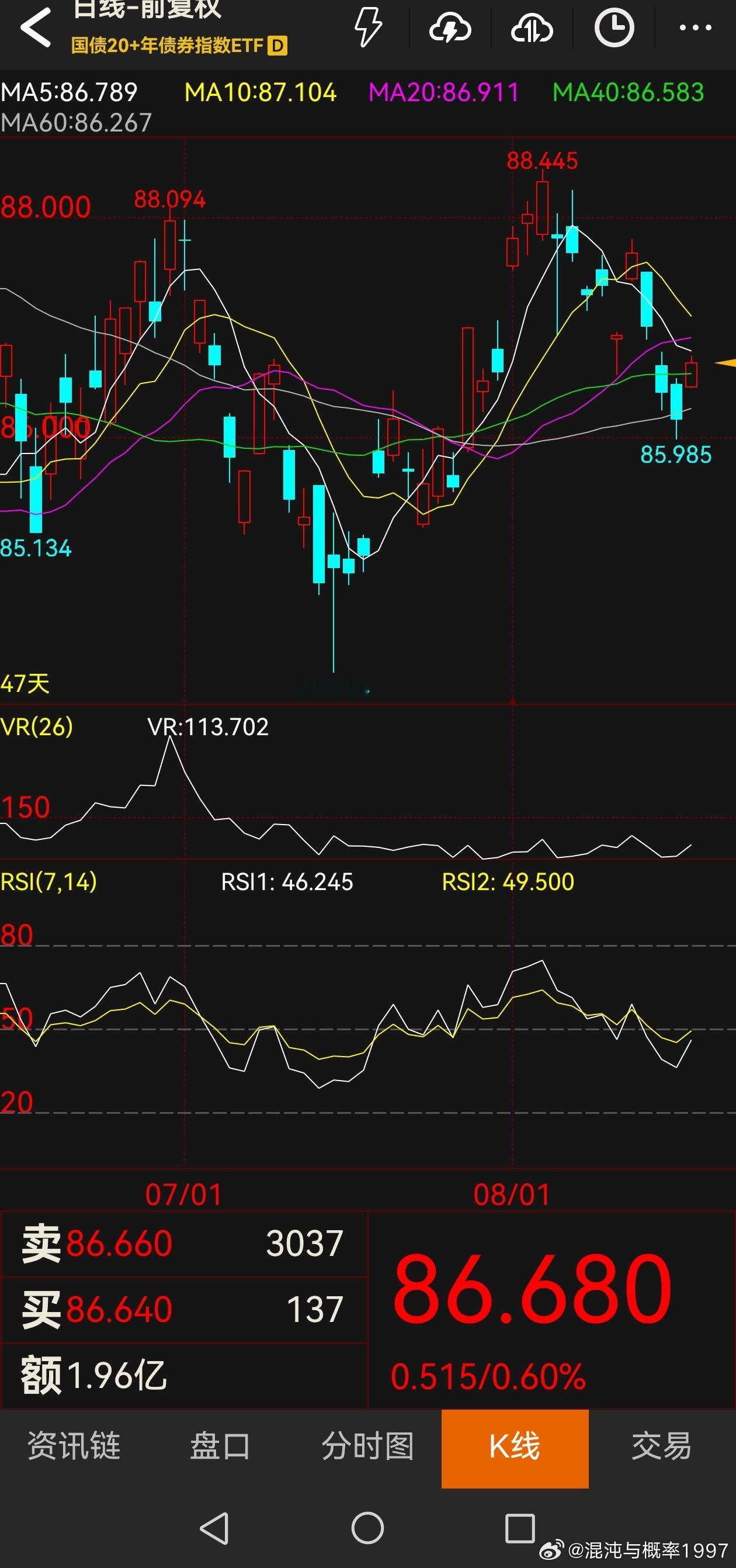
Task: Tap the ETF name 国债20+年债券指数ETF
Action: tap(167, 45)
